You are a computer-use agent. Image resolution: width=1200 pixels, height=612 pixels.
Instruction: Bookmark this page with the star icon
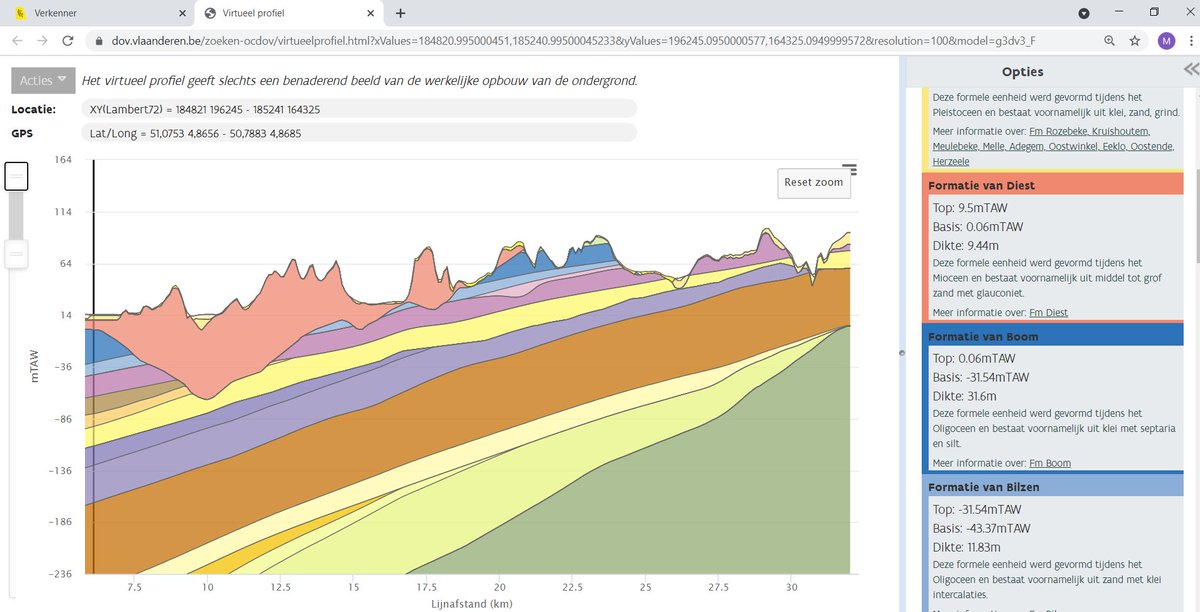[x=1135, y=41]
